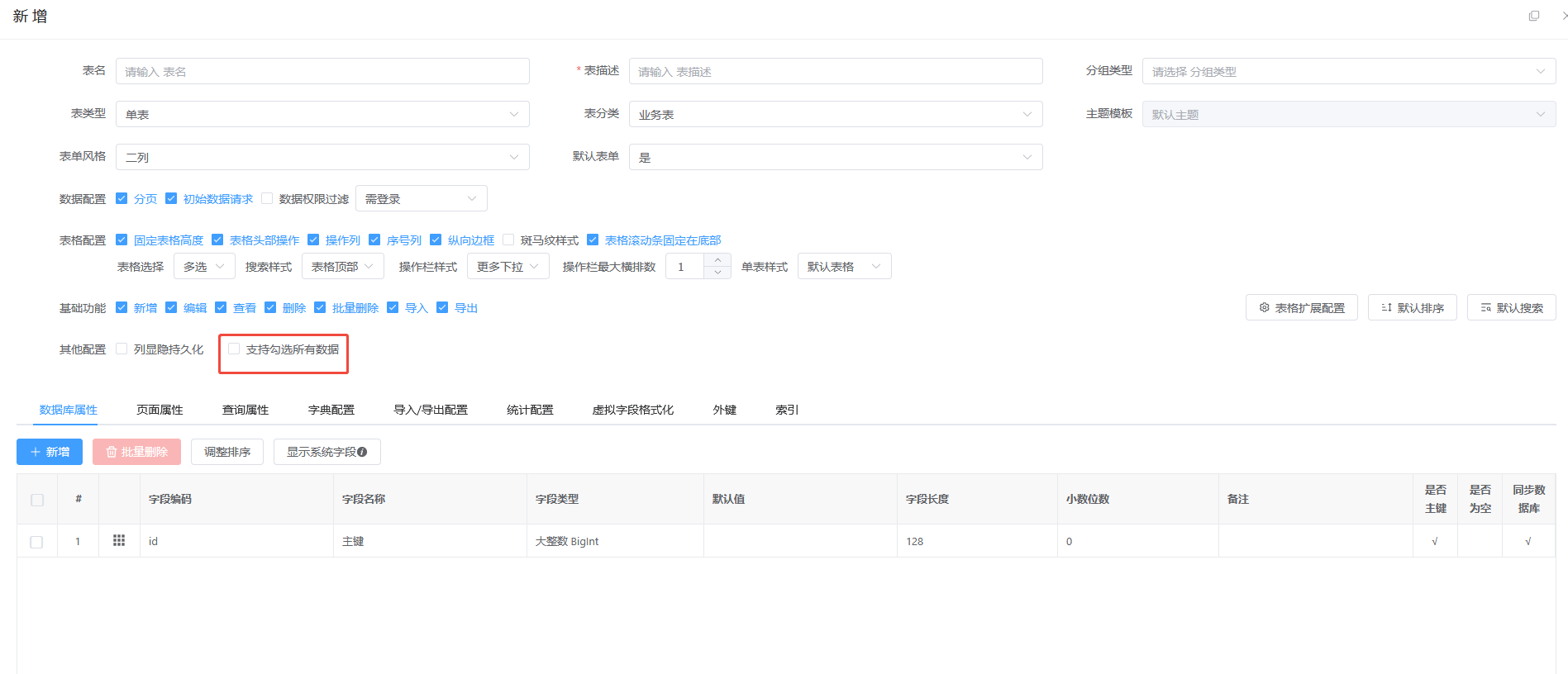Open 表格扩展配置 with the gear icon
Screen dimensions: 1568x674
1301,308
